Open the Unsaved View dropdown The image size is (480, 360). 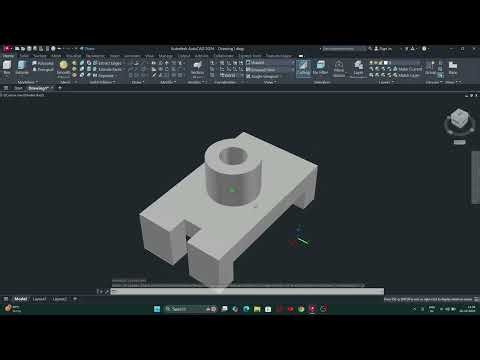269,69
